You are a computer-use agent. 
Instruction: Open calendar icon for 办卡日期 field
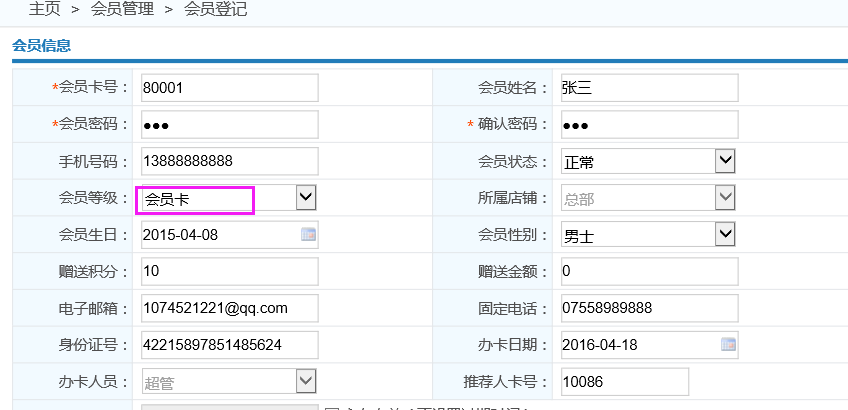coord(728,345)
